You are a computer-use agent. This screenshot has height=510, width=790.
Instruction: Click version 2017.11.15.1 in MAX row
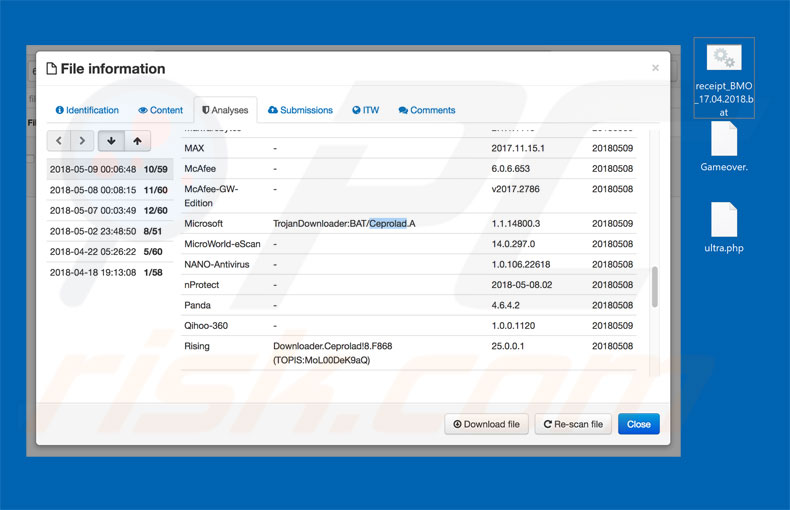(518, 148)
